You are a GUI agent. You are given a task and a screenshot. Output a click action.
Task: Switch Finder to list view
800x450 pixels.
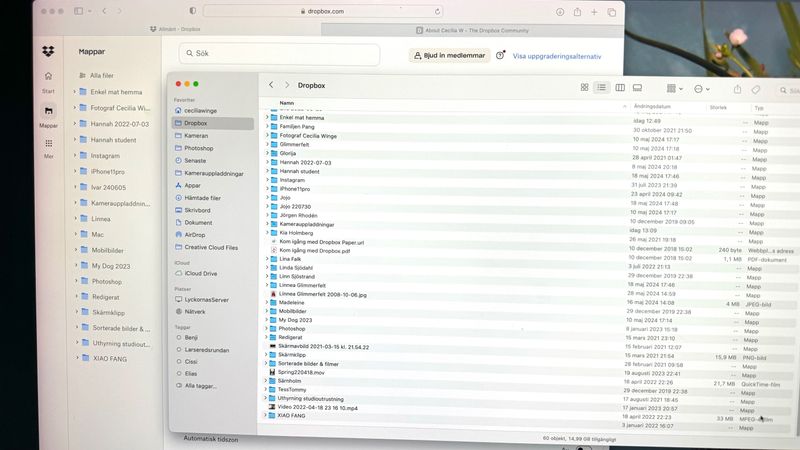(x=602, y=88)
